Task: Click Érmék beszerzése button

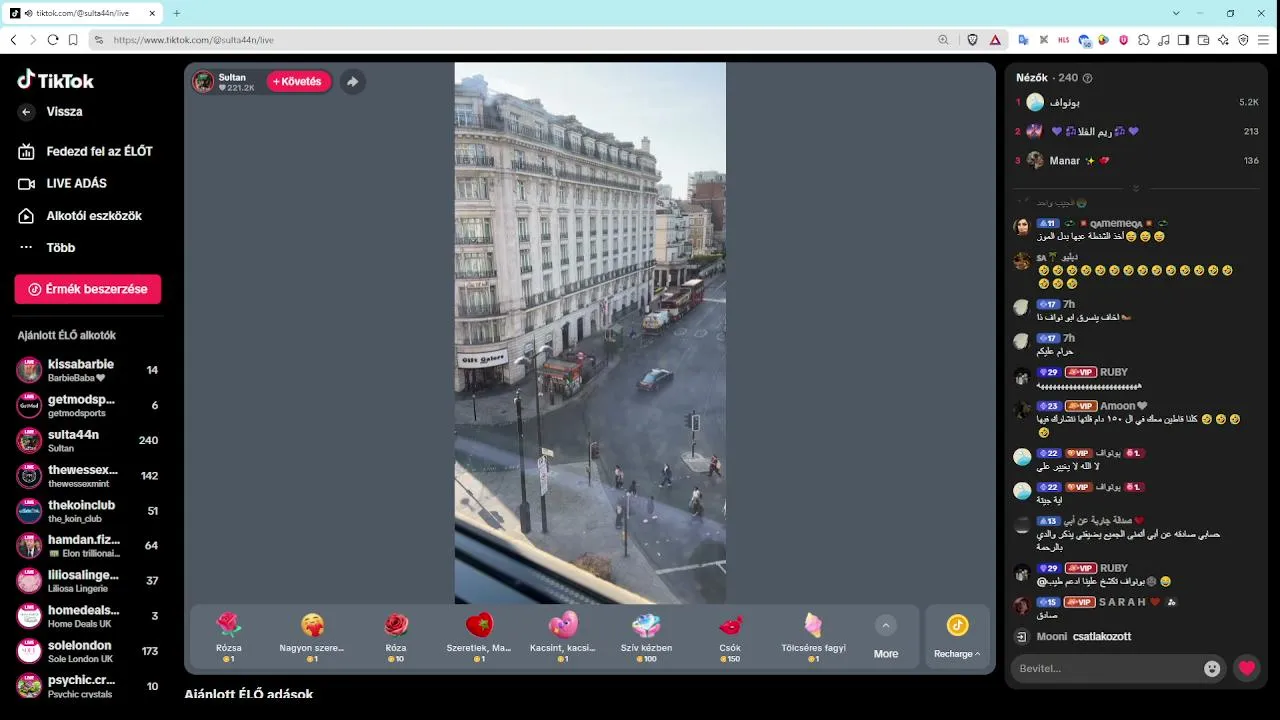Action: (x=88, y=289)
